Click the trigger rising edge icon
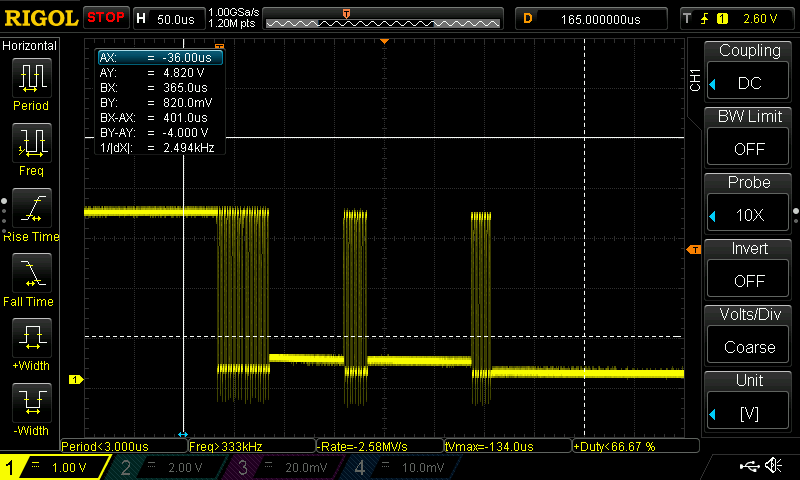The image size is (800, 480). point(705,19)
